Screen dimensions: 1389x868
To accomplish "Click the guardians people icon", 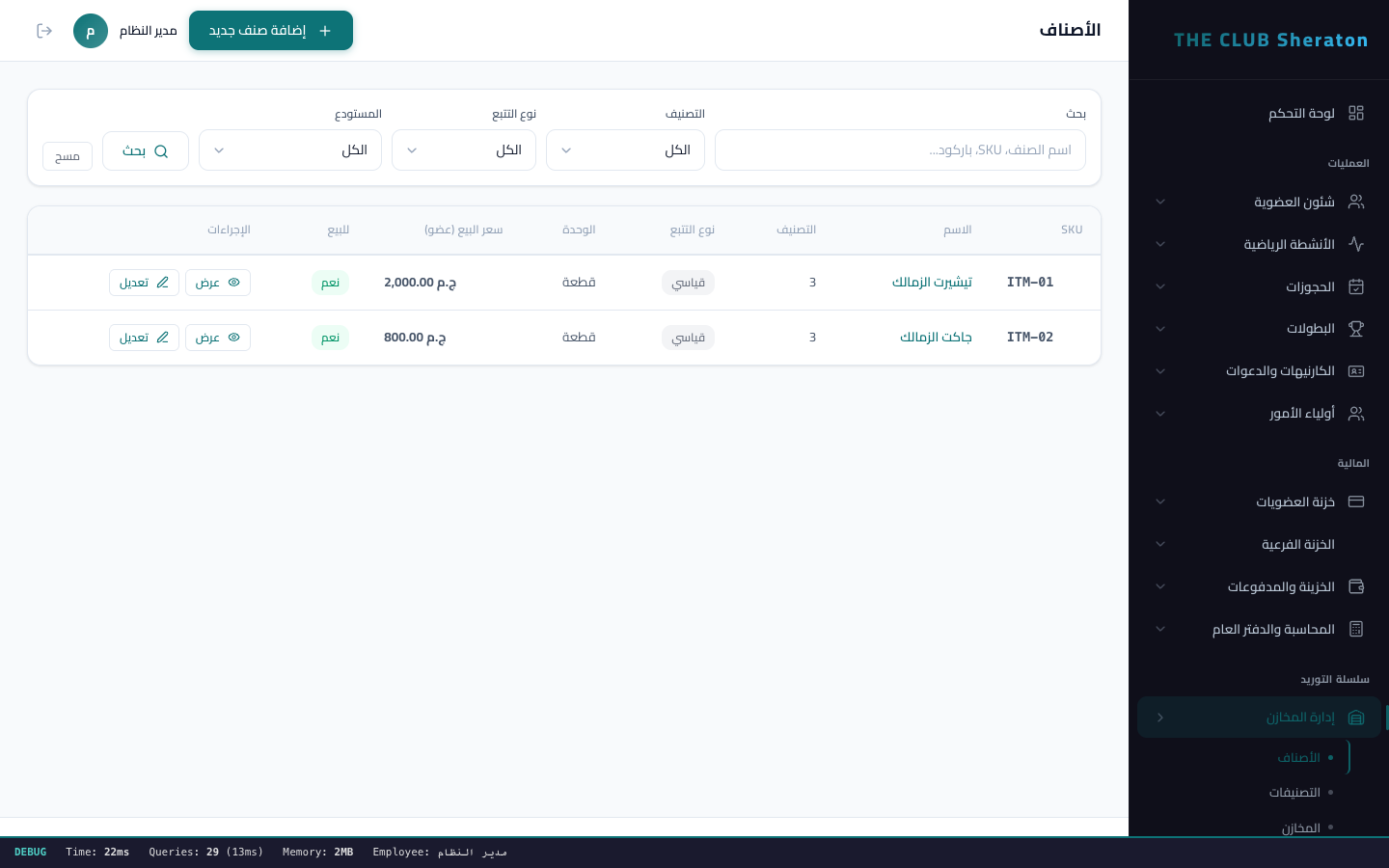I will [1356, 414].
